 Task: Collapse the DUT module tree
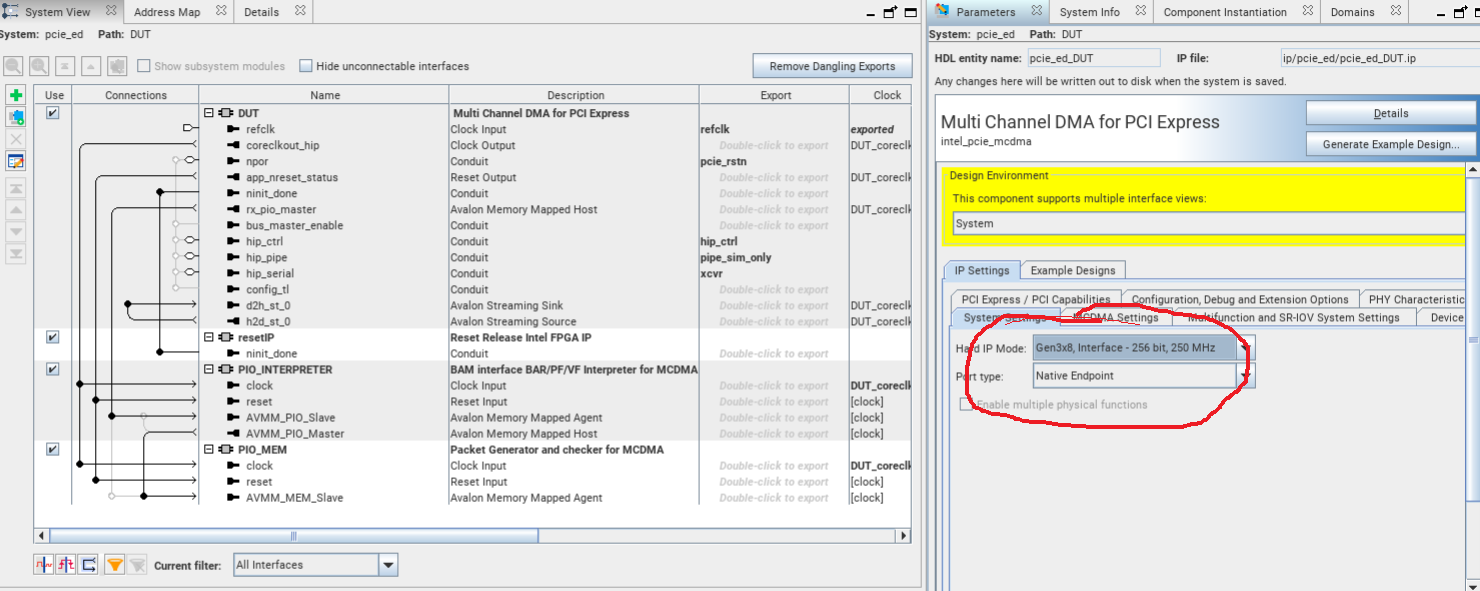209,113
